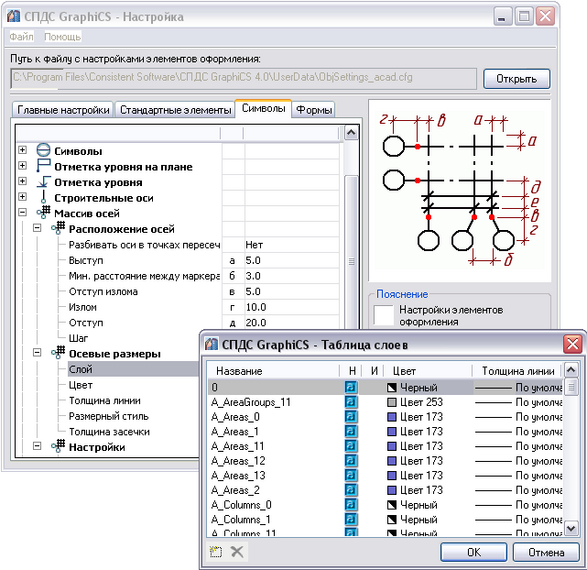Collapse the Осевые размеры node
This screenshot has width=587, height=570.
click(37, 353)
